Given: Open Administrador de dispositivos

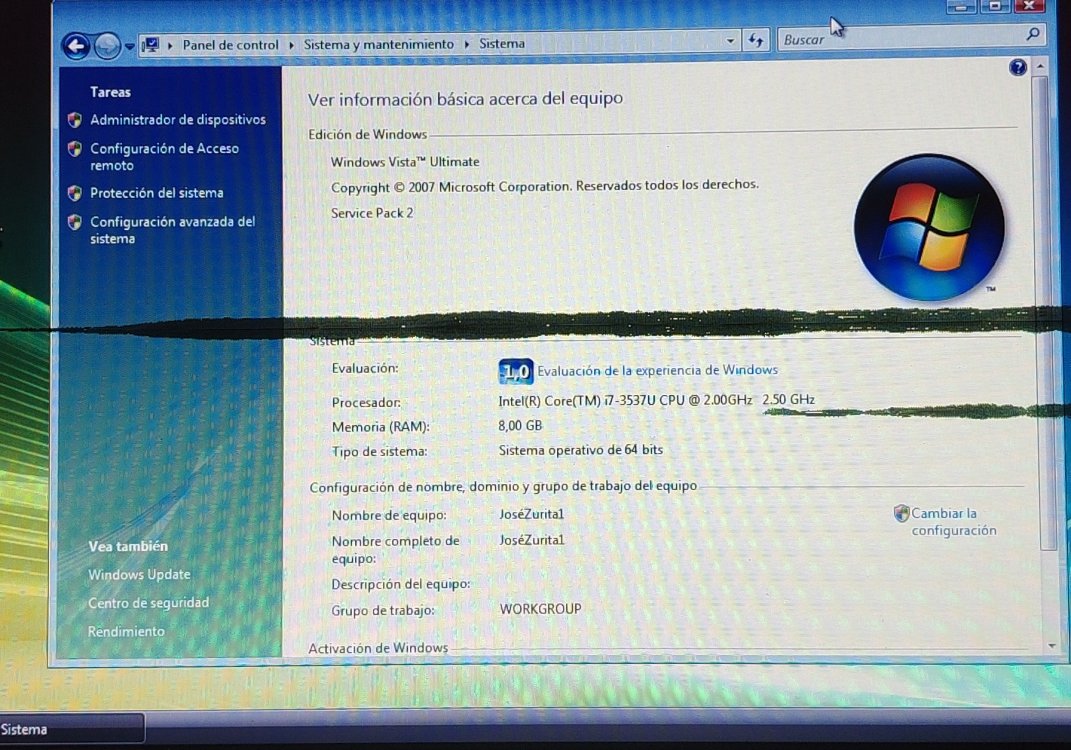Looking at the screenshot, I should pos(177,120).
